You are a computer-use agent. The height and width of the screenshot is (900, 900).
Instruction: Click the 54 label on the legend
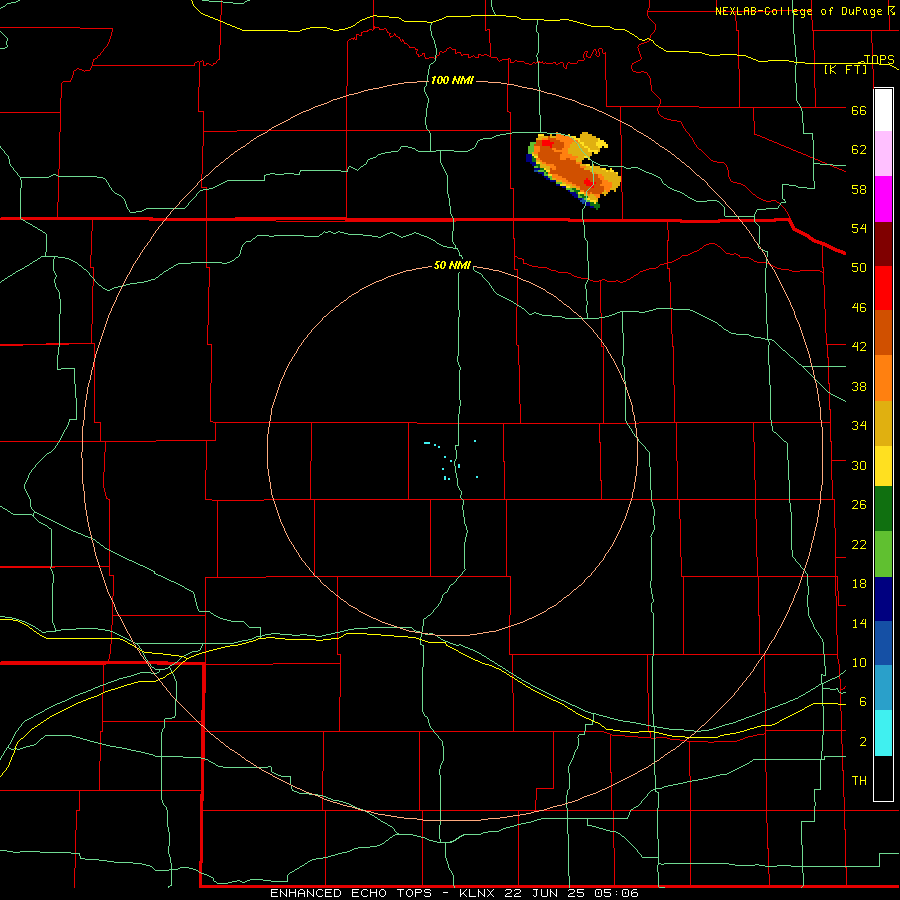(x=859, y=228)
